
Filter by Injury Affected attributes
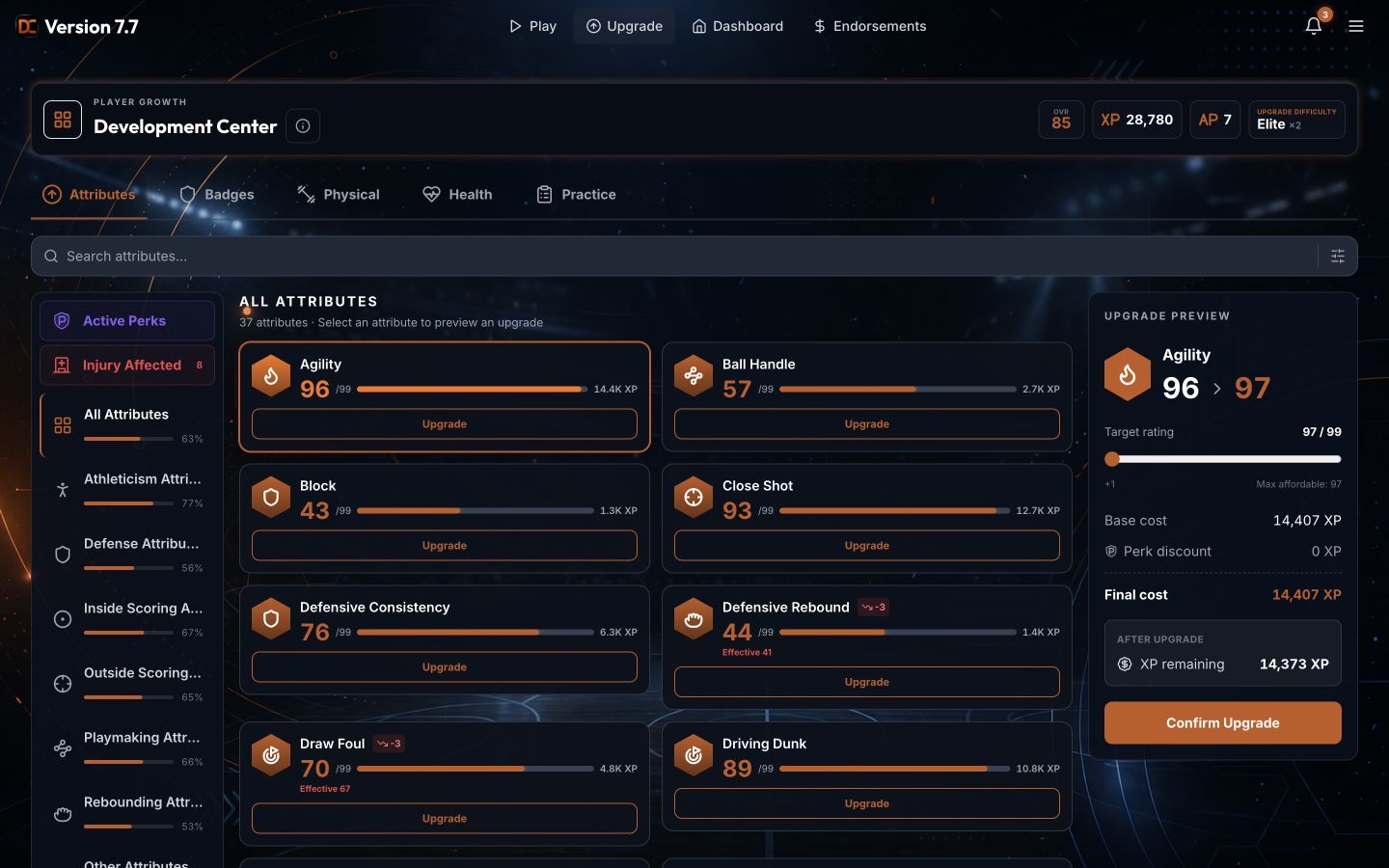(x=127, y=366)
